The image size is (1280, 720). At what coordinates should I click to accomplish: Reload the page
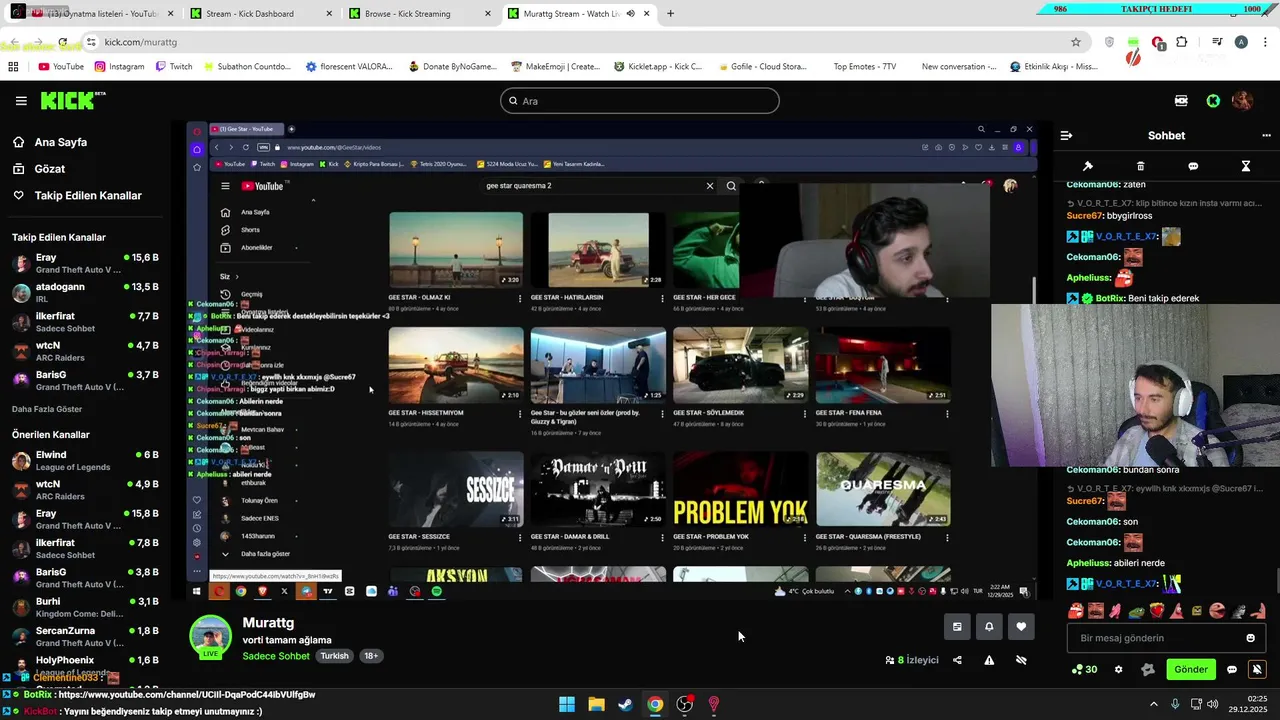click(62, 42)
